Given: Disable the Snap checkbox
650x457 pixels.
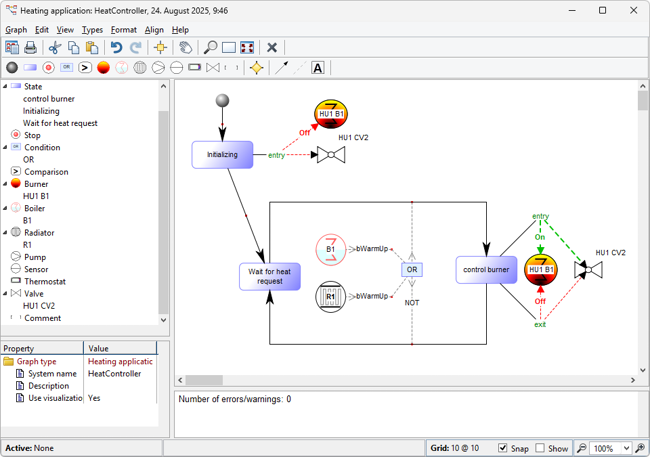Looking at the screenshot, I should [x=503, y=448].
